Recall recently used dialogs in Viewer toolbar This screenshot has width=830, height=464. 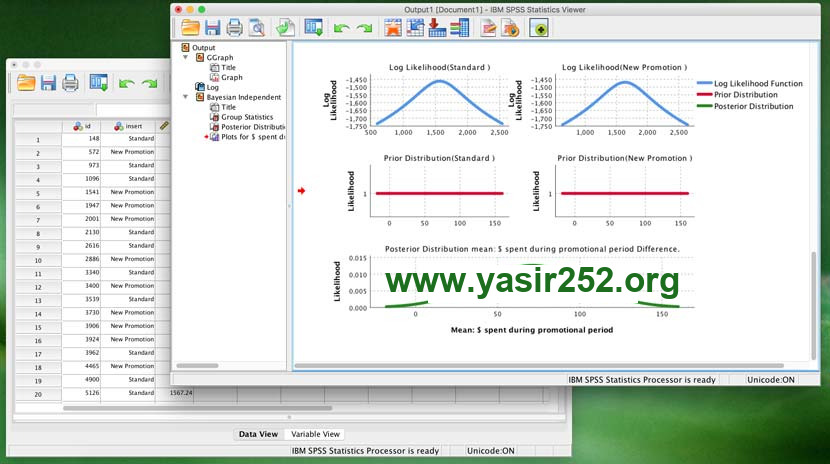pyautogui.click(x=313, y=28)
